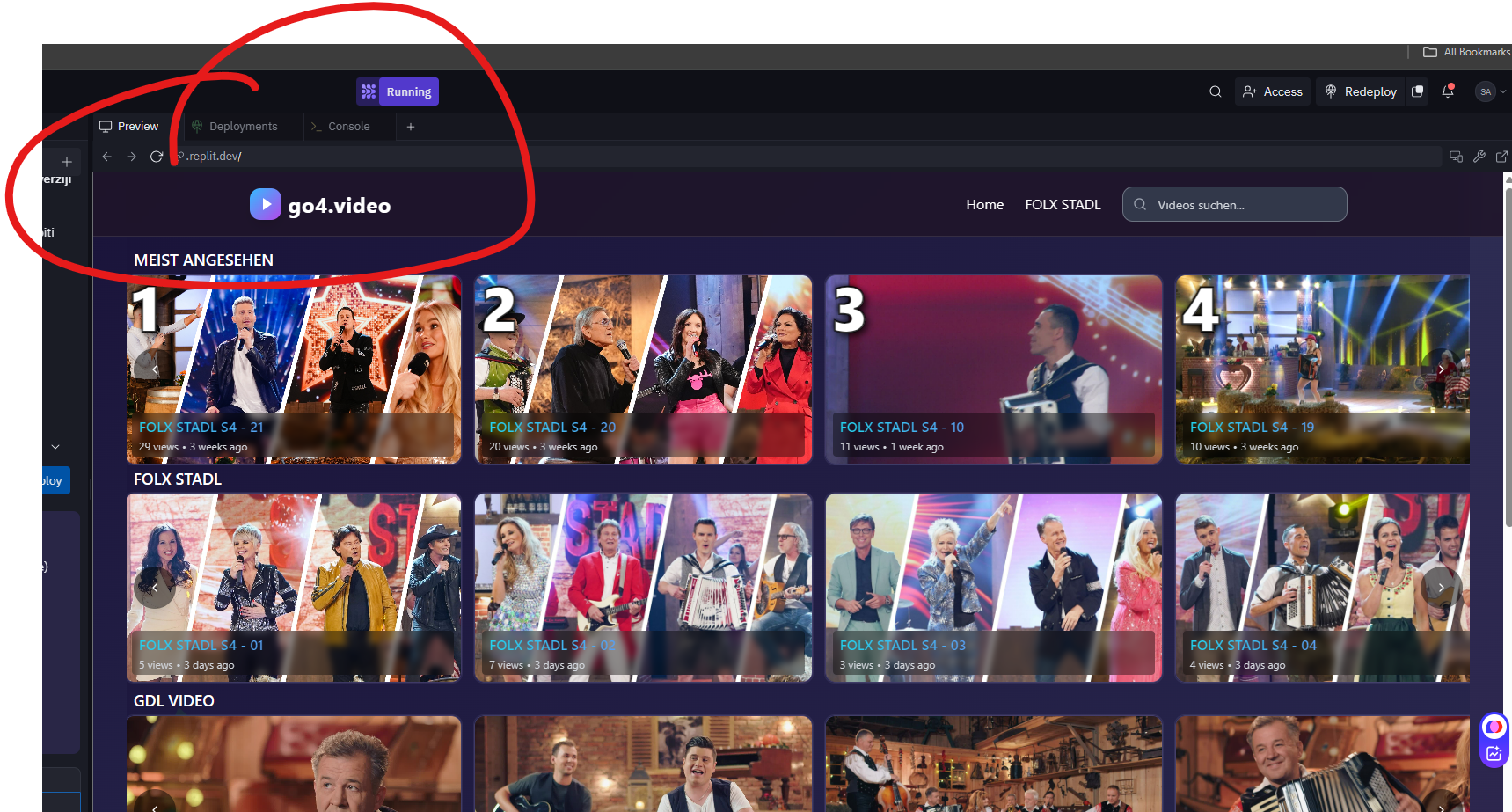Open the rank 3 most-viewed video thumbnail
Image resolution: width=1512 pixels, height=812 pixels.
(994, 369)
